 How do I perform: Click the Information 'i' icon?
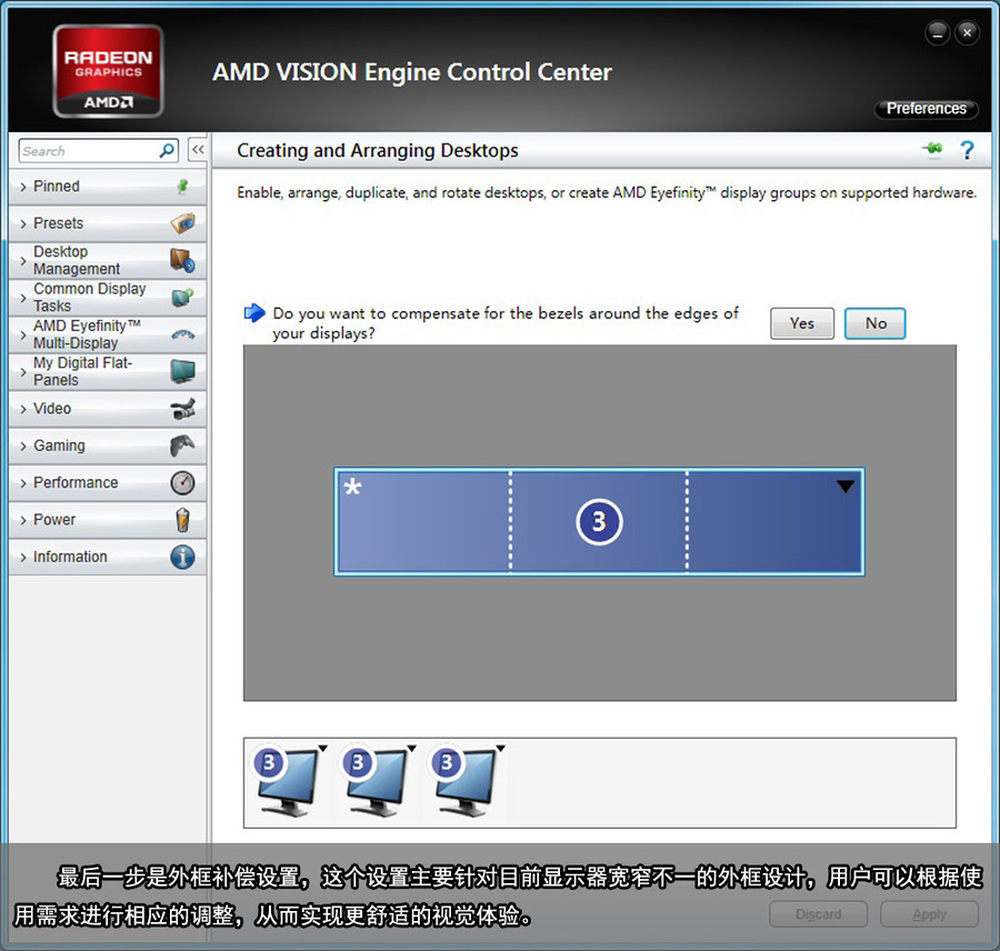(182, 557)
